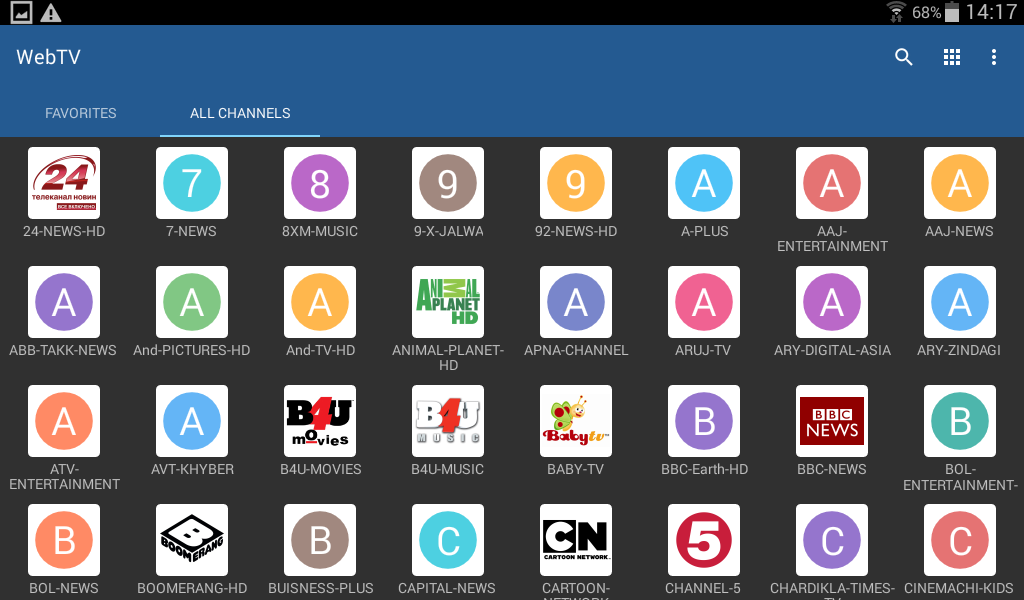1024x600 pixels.
Task: Tap the AAJ-NEWS channel icon
Action: coord(960,183)
